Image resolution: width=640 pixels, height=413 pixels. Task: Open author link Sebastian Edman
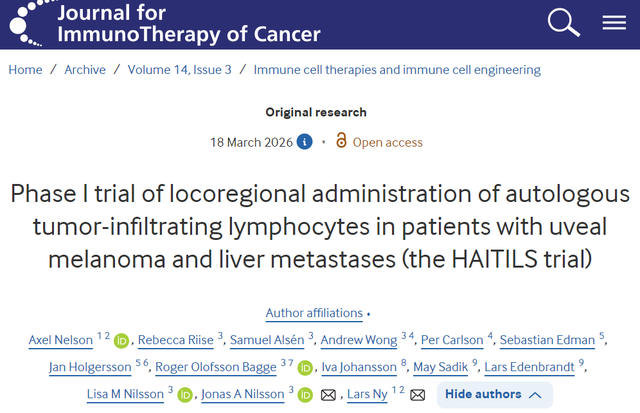click(x=552, y=341)
